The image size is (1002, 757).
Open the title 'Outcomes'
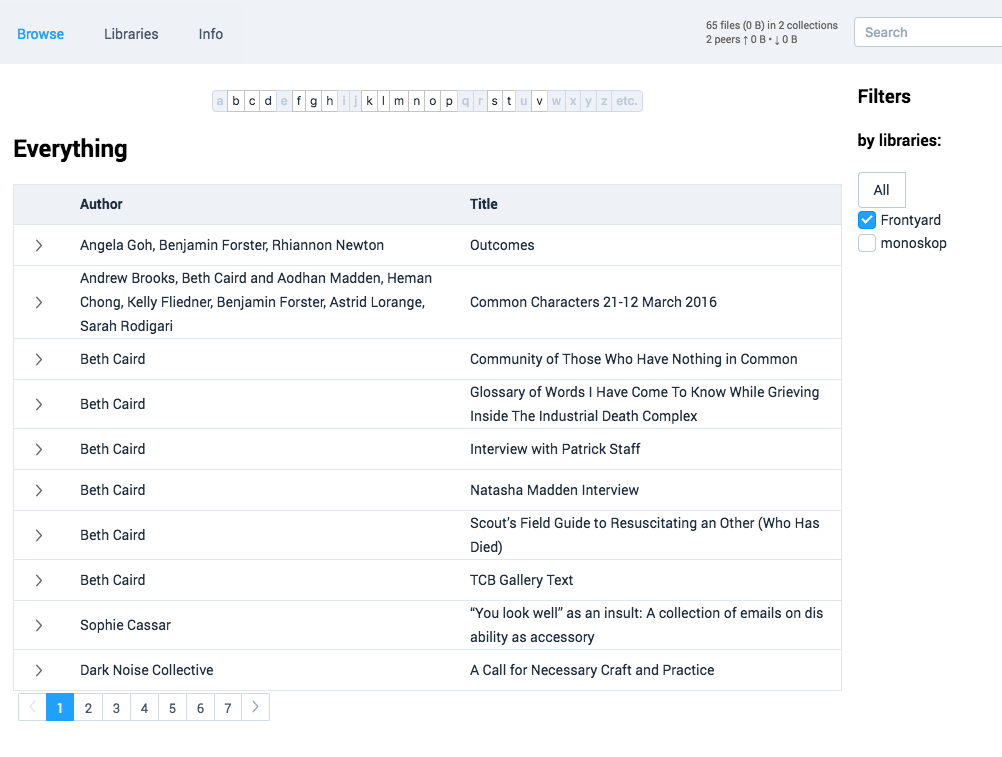[x=502, y=245]
